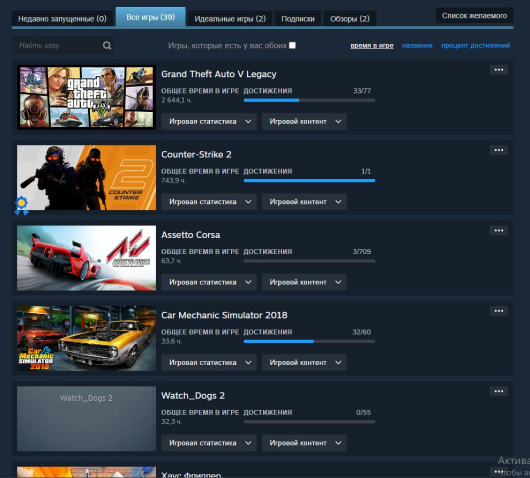Click the 33,6 ч. playtime value
This screenshot has width=530, height=478.
pyautogui.click(x=171, y=341)
